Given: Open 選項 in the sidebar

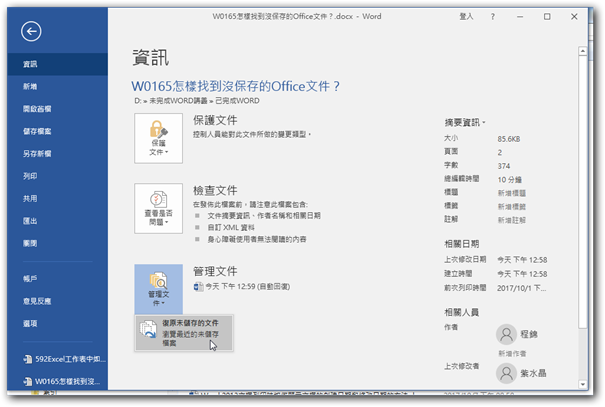Looking at the screenshot, I should pyautogui.click(x=57, y=323).
